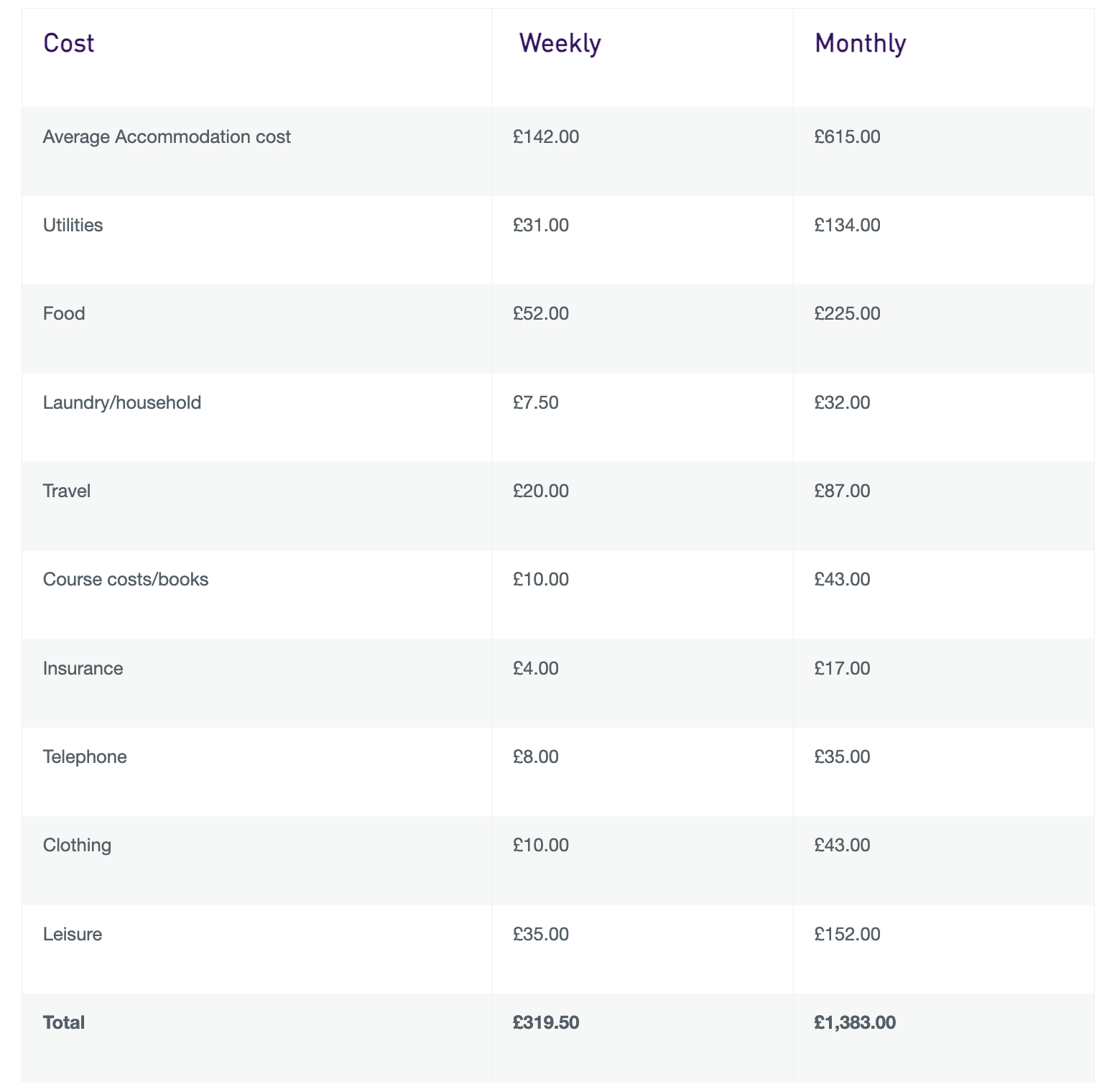The width and height of the screenshot is (1112, 1092).
Task: Click the weekly food value £52.00
Action: pos(540,313)
